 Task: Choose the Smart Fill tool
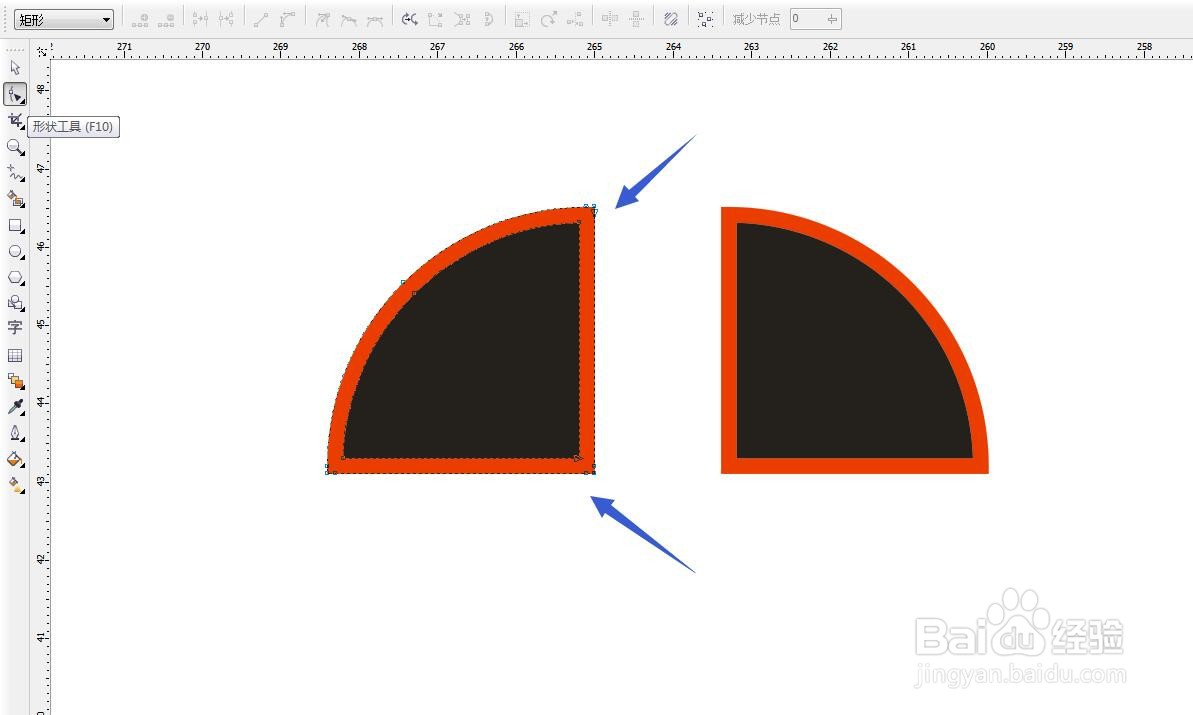click(15, 199)
